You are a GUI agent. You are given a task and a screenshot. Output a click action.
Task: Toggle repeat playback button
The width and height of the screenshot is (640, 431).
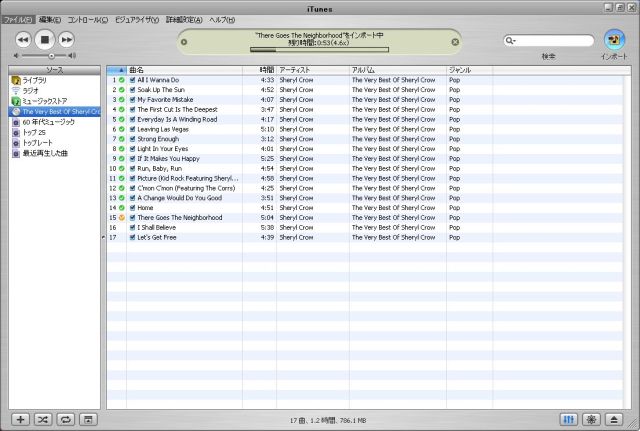pyautogui.click(x=66, y=419)
